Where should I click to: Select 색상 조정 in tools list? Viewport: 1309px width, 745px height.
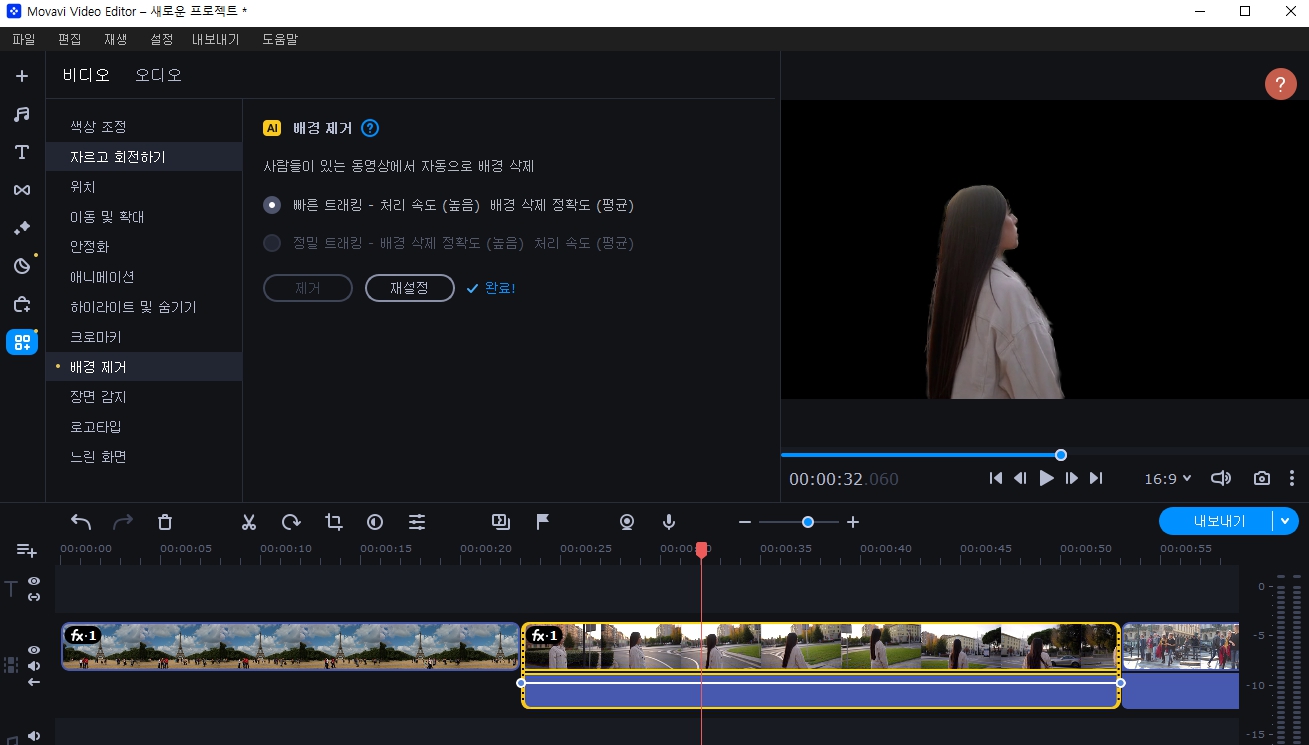(144, 127)
